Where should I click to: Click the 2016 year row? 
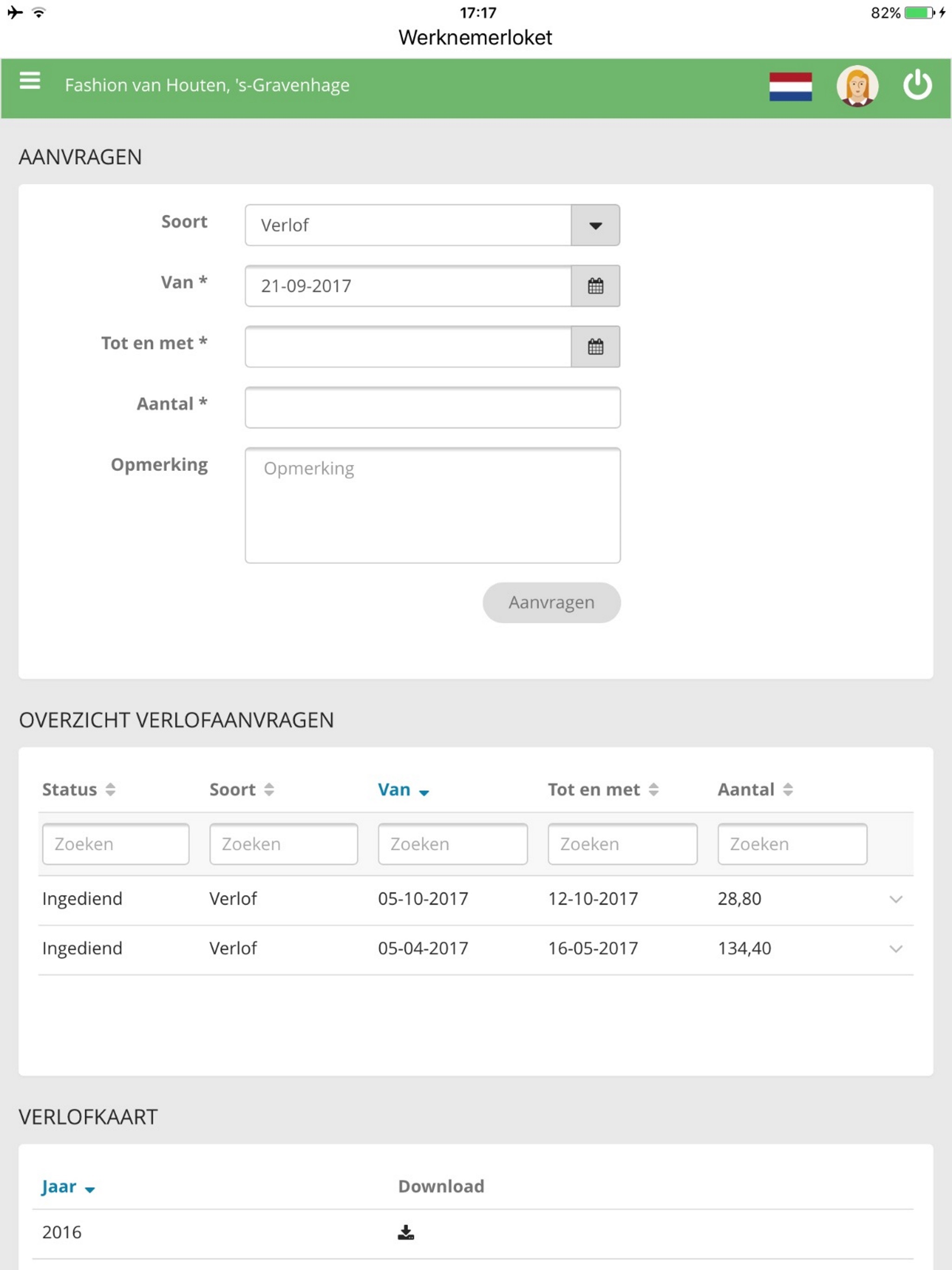click(x=473, y=1233)
